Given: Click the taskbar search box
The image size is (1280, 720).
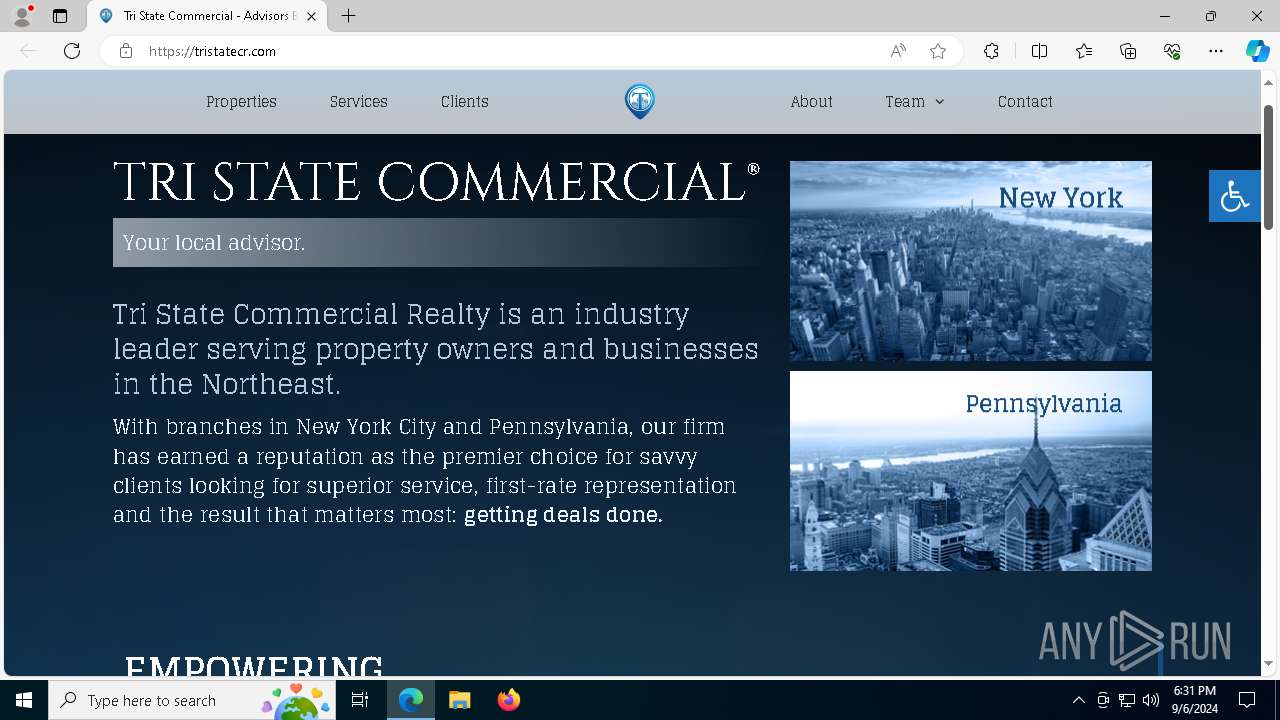Looking at the screenshot, I should (x=193, y=700).
